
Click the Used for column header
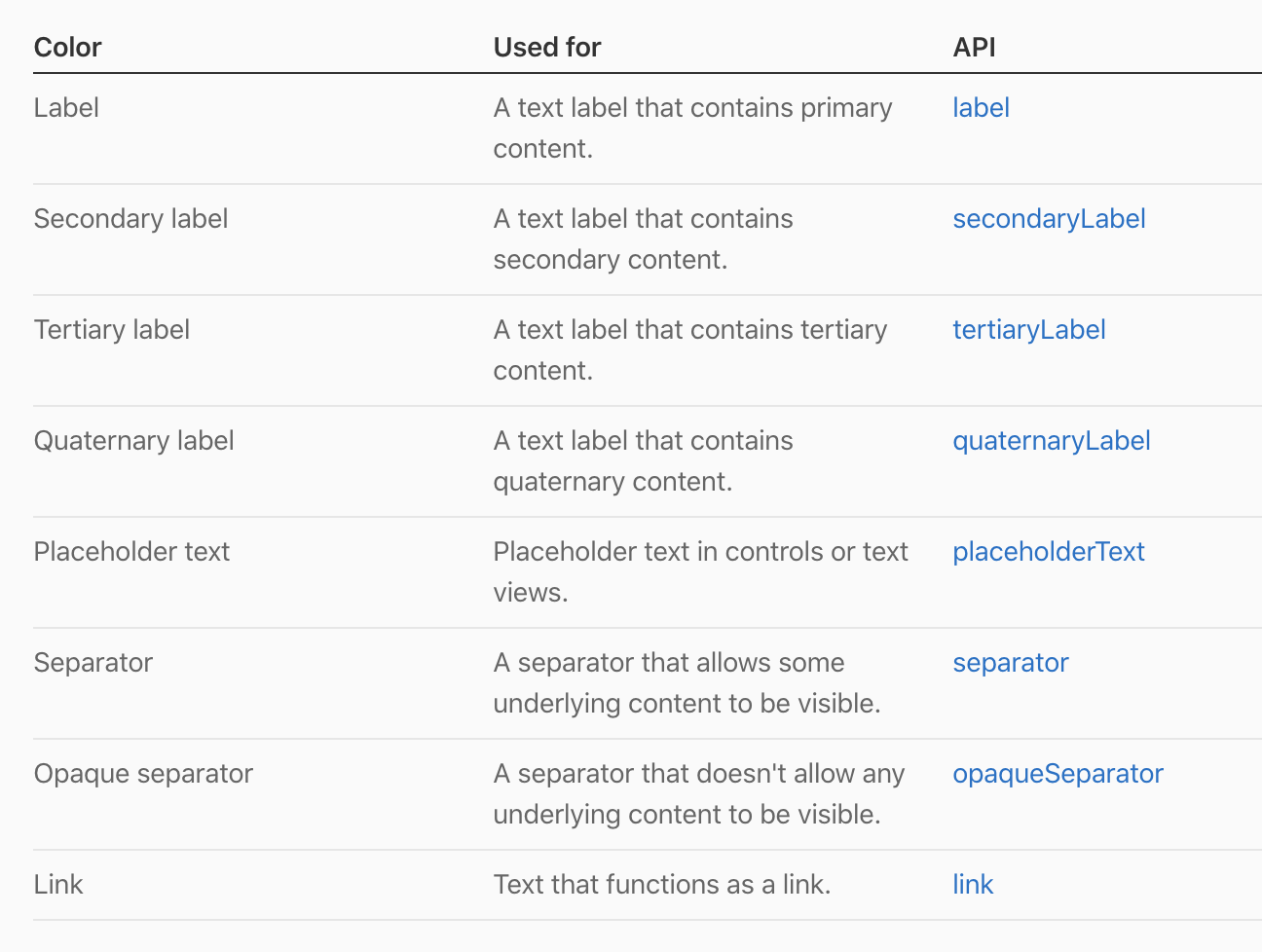[x=546, y=48]
